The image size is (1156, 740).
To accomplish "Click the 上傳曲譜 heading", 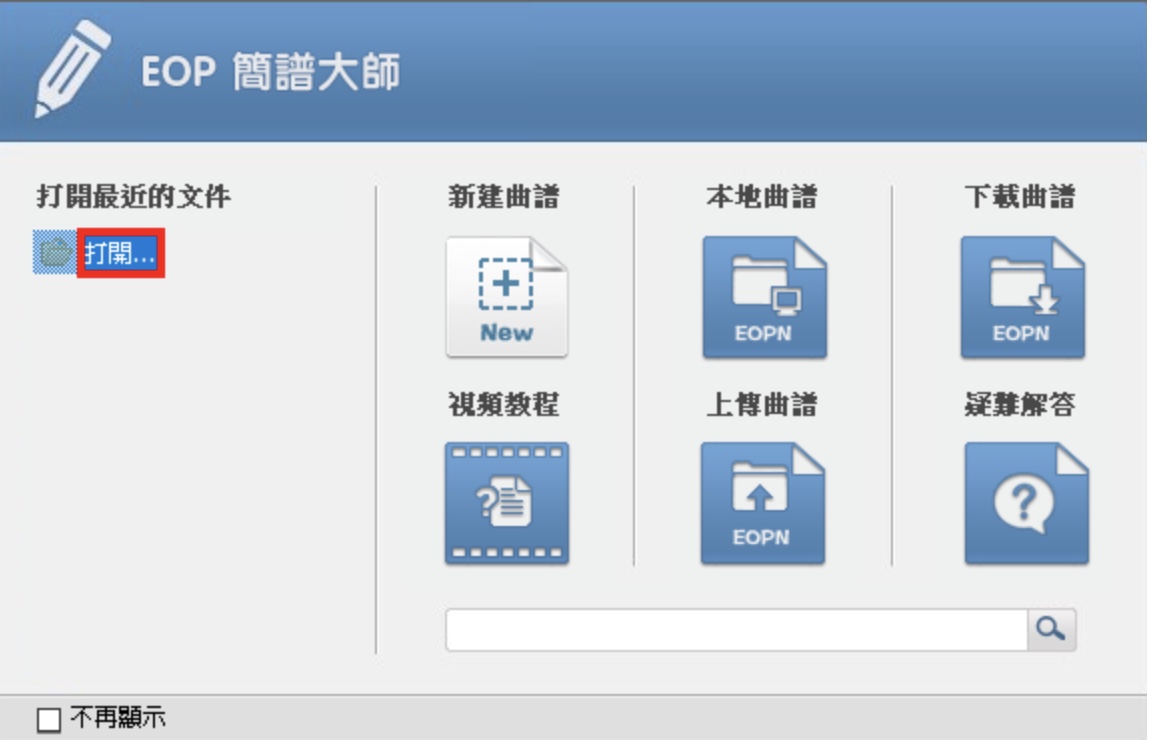I will [x=762, y=404].
